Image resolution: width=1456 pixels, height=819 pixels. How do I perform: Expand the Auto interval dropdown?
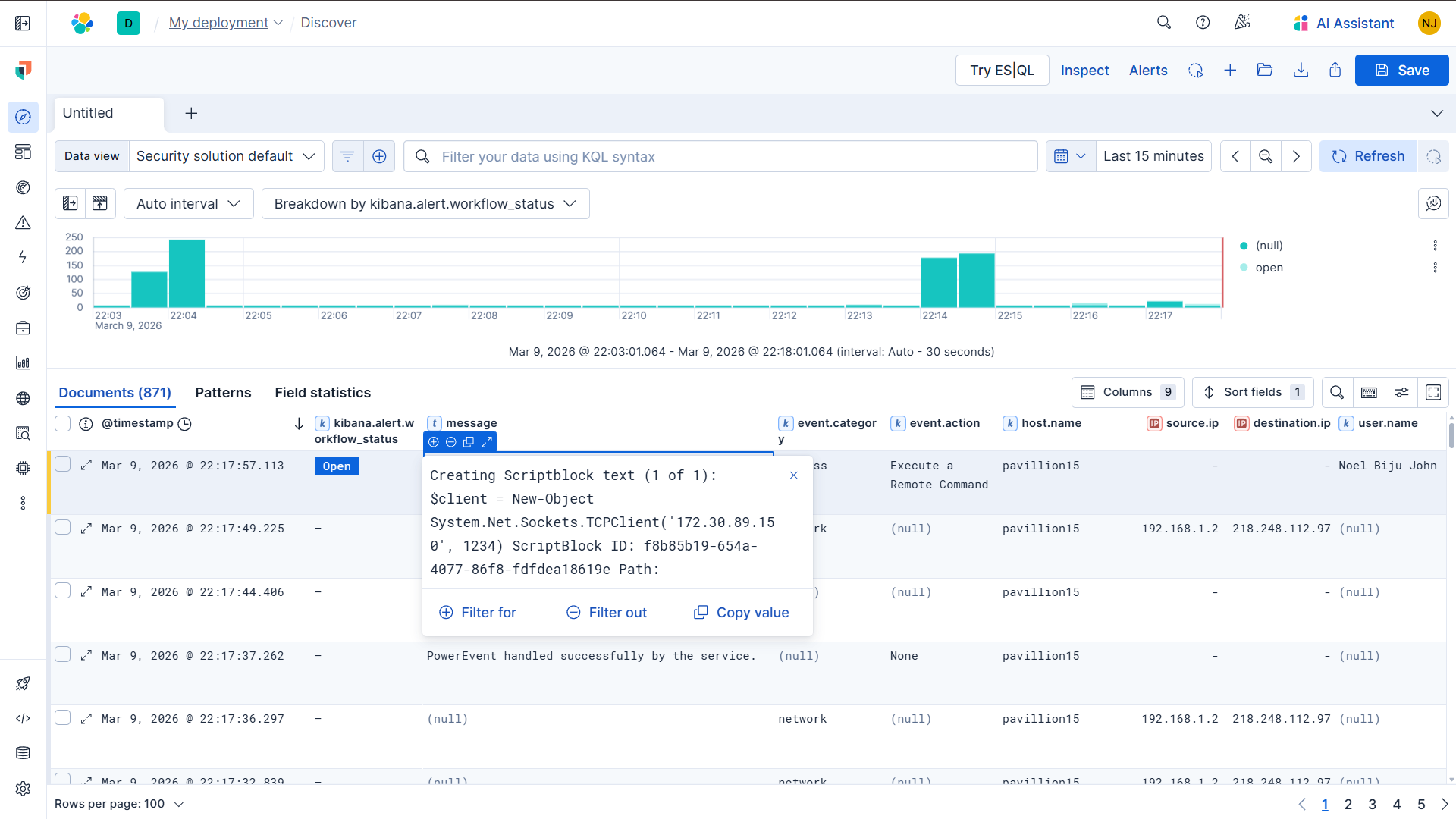coord(188,204)
